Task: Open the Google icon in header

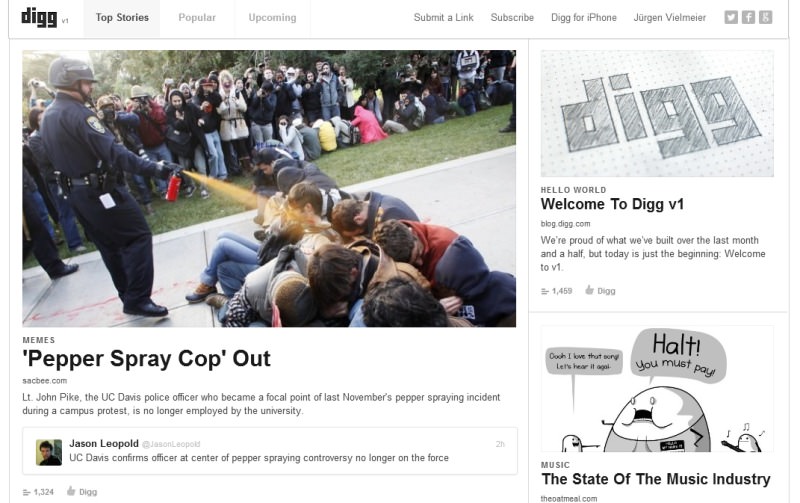Action: [765, 17]
